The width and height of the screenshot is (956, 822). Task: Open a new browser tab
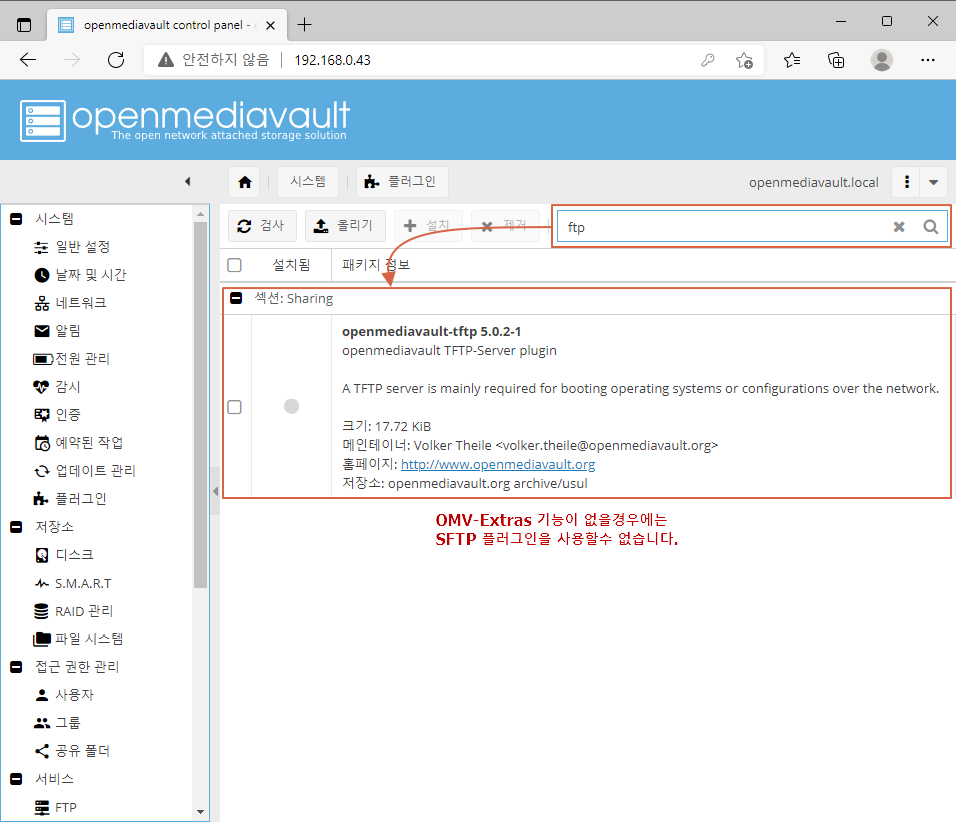click(x=304, y=24)
